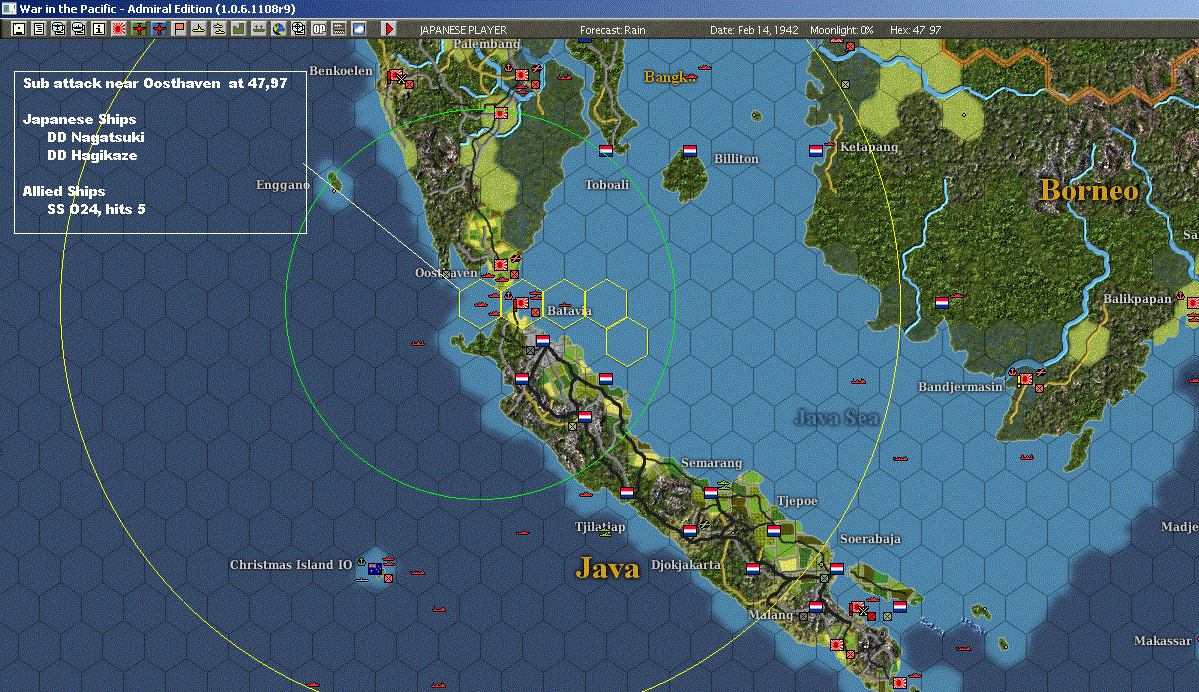Select the Dutch flag at Semarang
This screenshot has height=692, width=1199.
coord(711,493)
